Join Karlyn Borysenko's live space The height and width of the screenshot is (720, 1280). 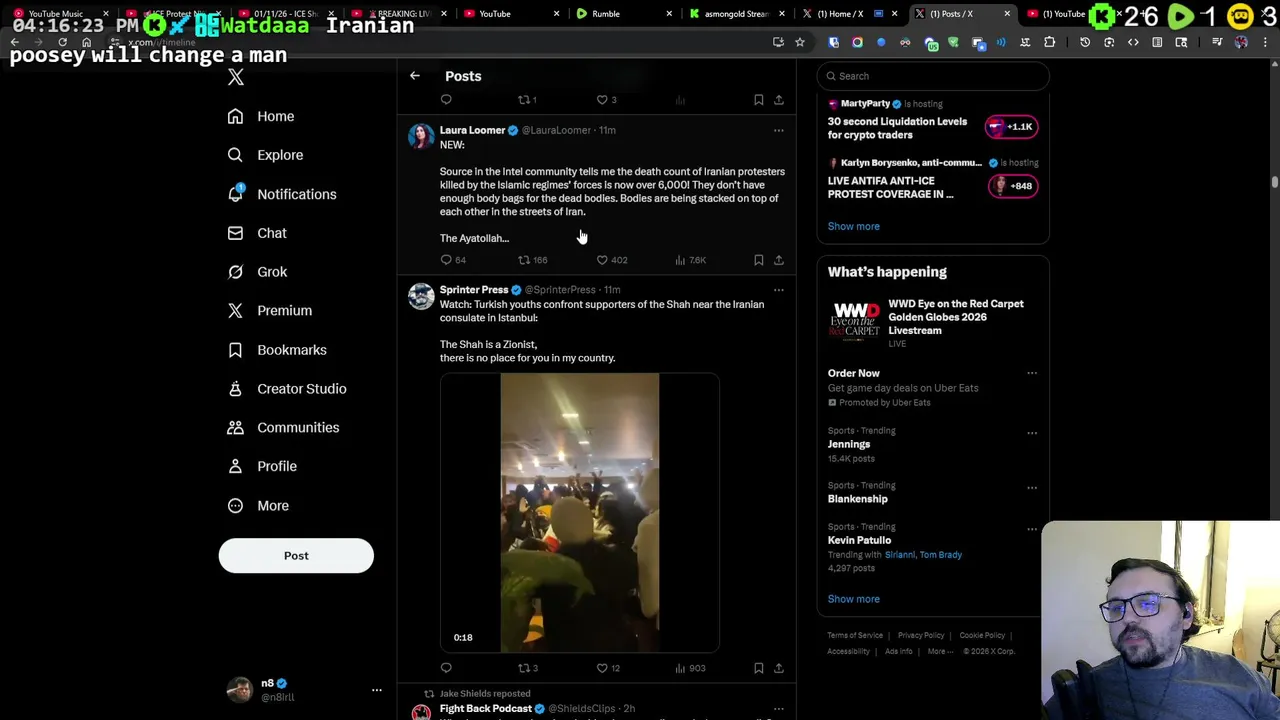click(1012, 186)
